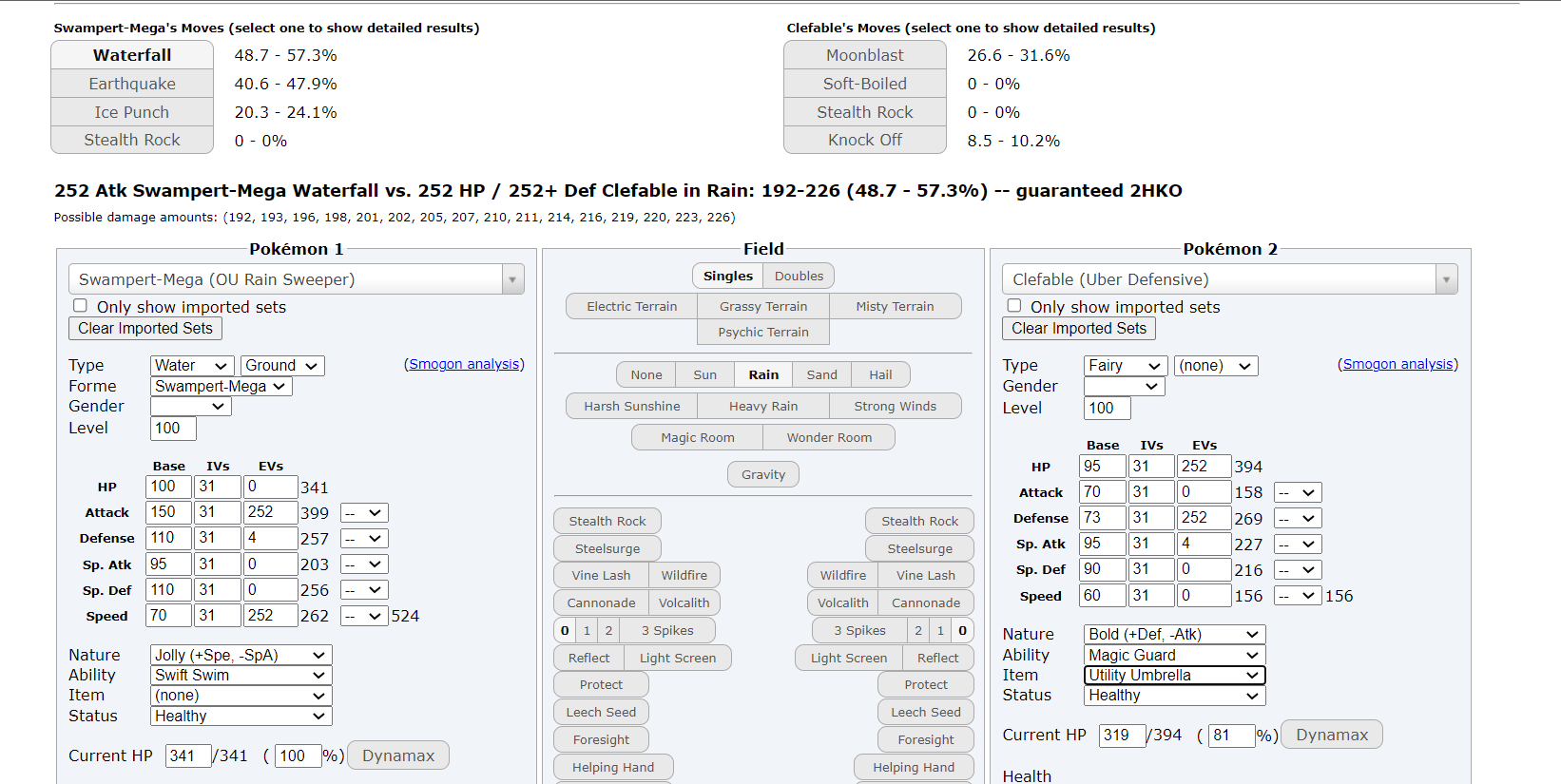This screenshot has width=1561, height=784.
Task: Check Pokémon 2 'Only show imported sets'
Action: (x=1014, y=306)
